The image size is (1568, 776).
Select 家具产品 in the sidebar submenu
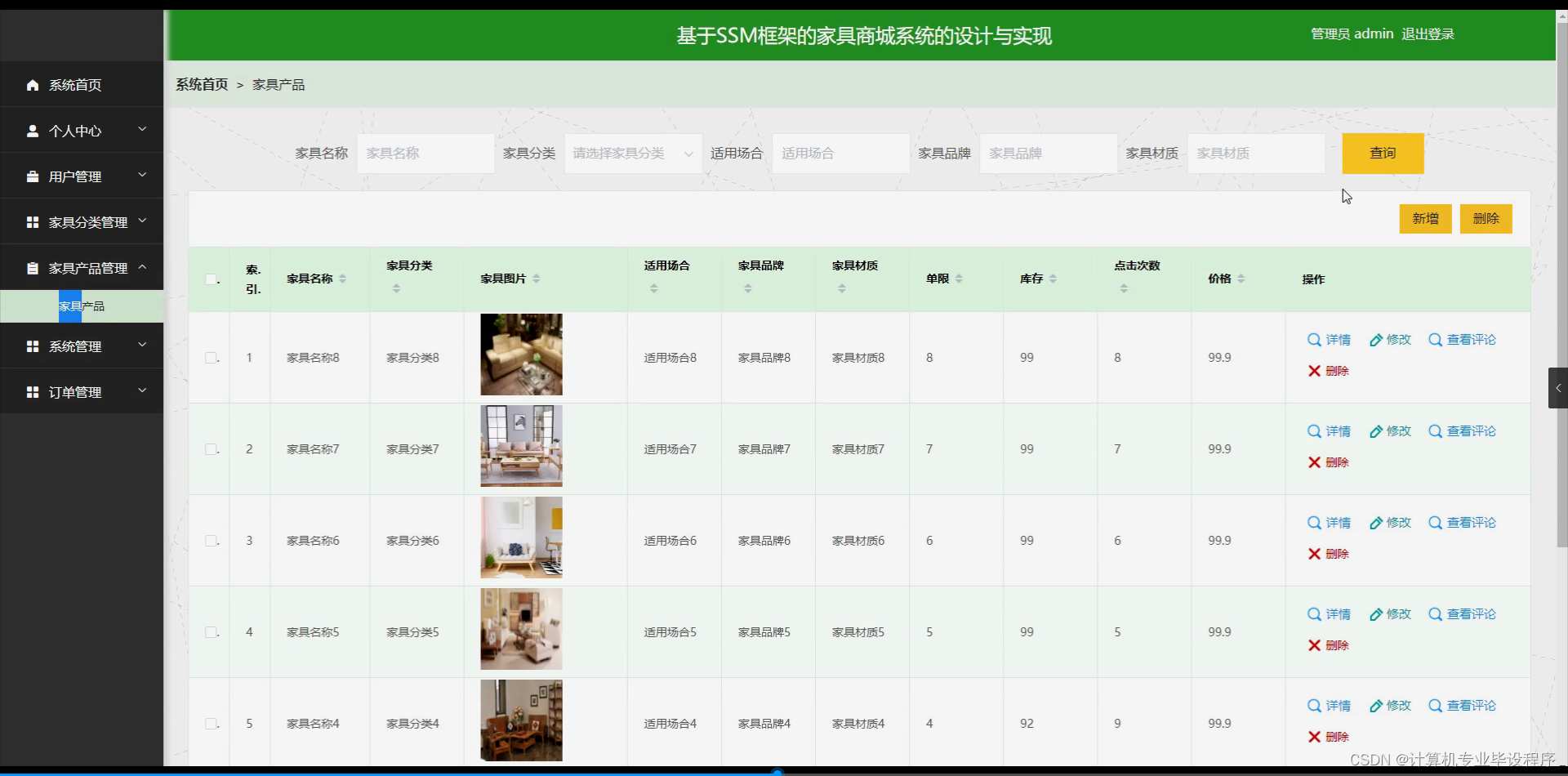coord(82,306)
